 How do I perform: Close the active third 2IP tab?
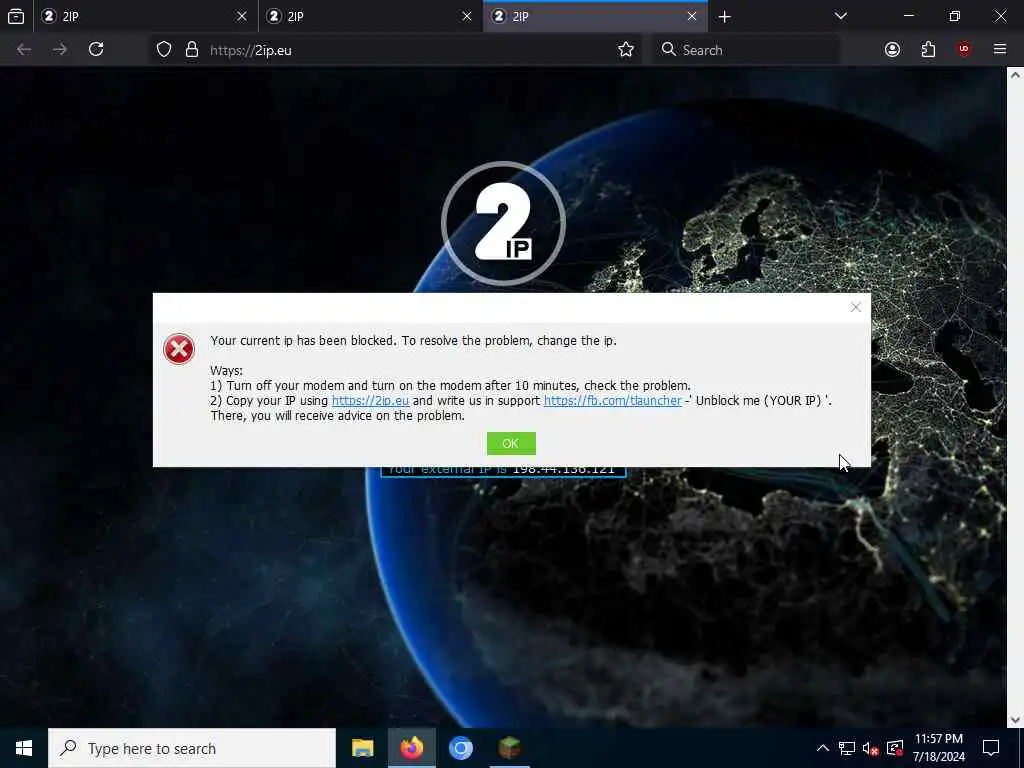(x=692, y=16)
